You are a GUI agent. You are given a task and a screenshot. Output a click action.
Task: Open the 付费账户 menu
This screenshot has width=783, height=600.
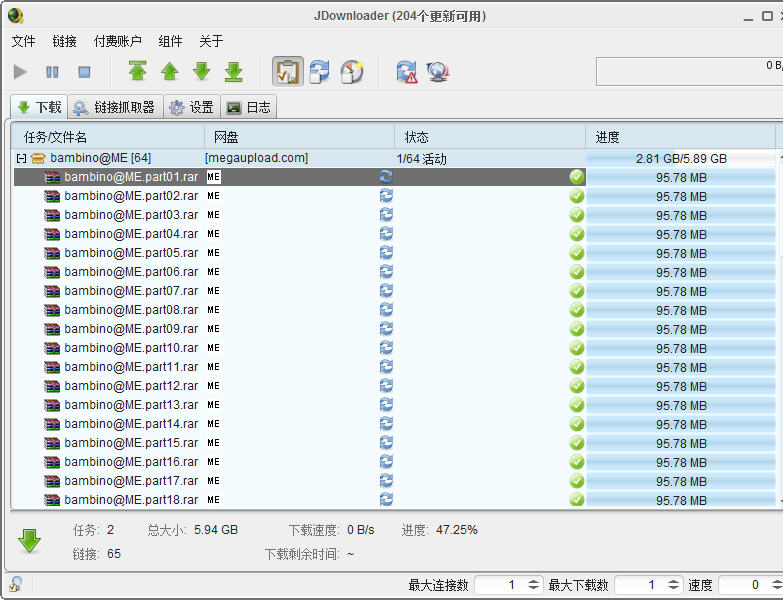point(118,41)
